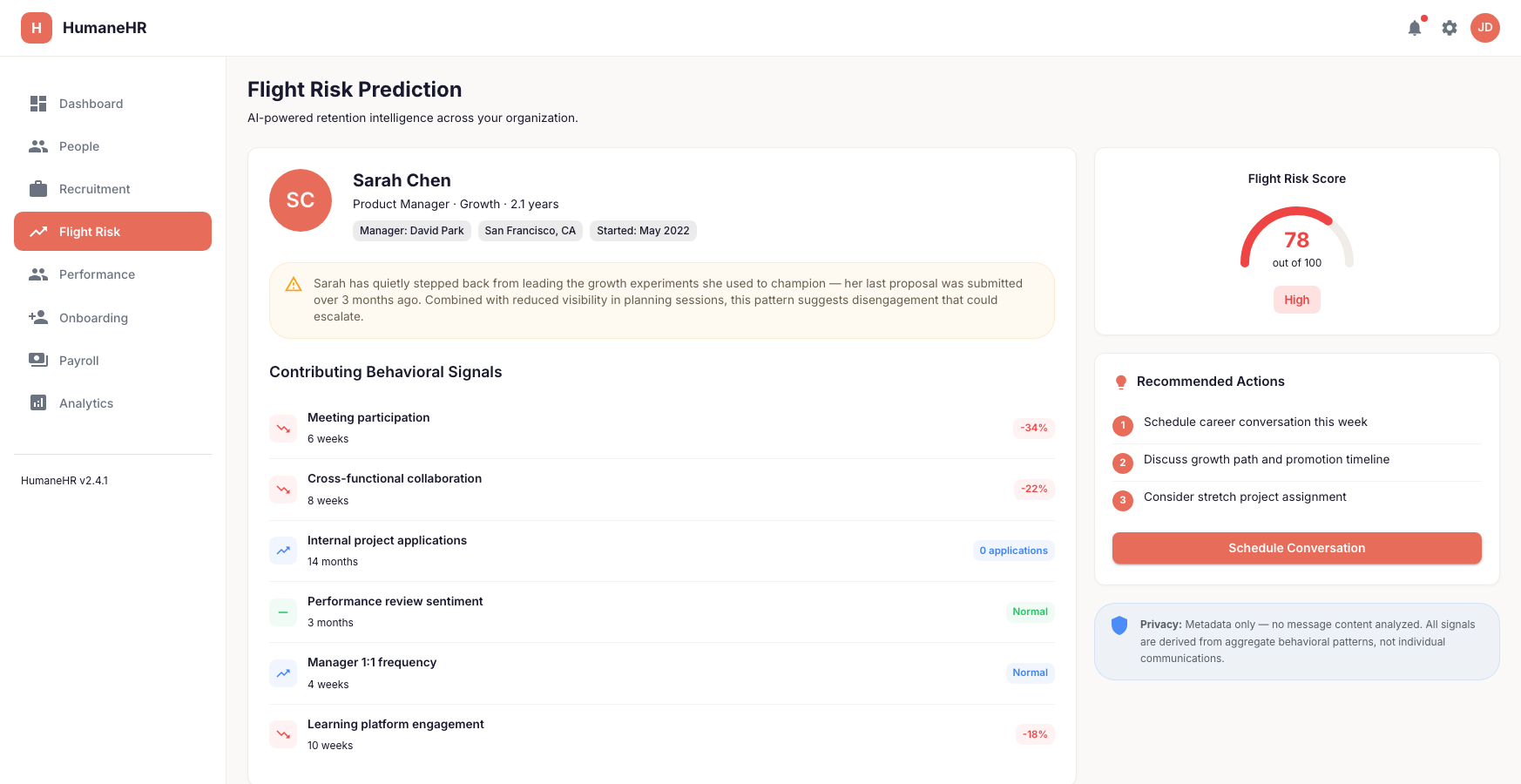1521x784 pixels.
Task: Click the JD user avatar
Action: click(1485, 28)
